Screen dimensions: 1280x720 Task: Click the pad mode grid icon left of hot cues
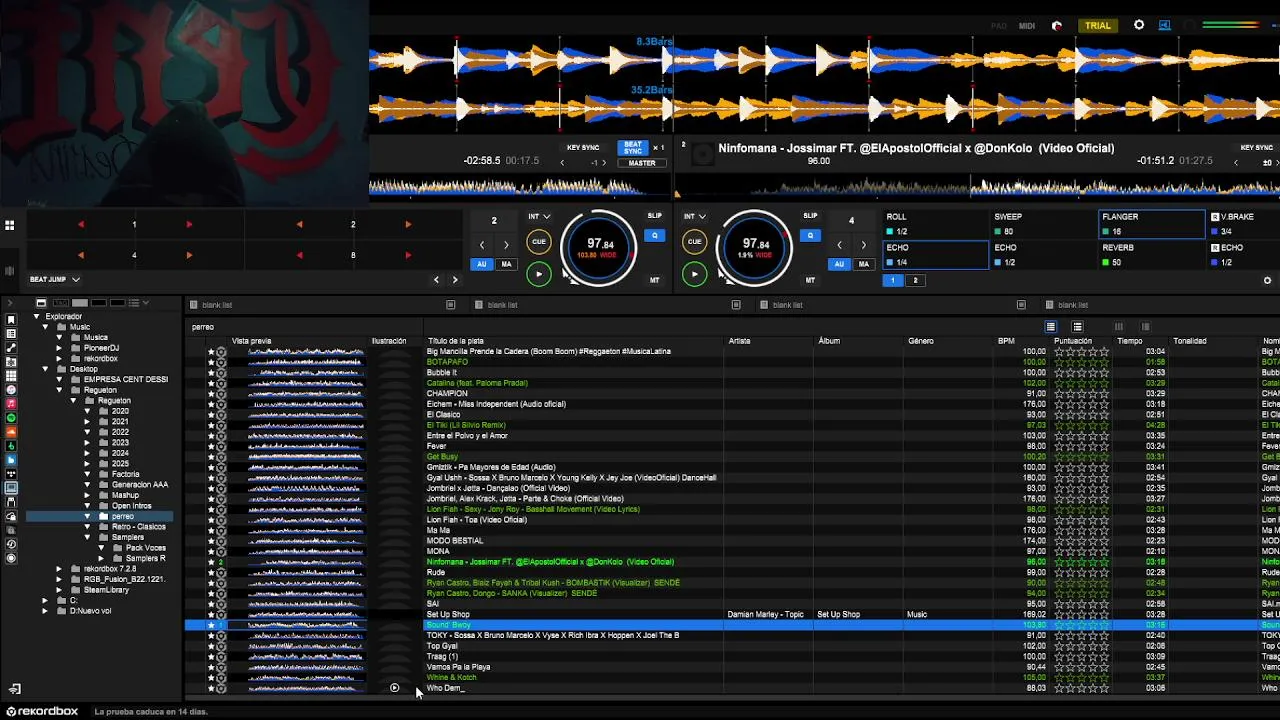pos(9,226)
